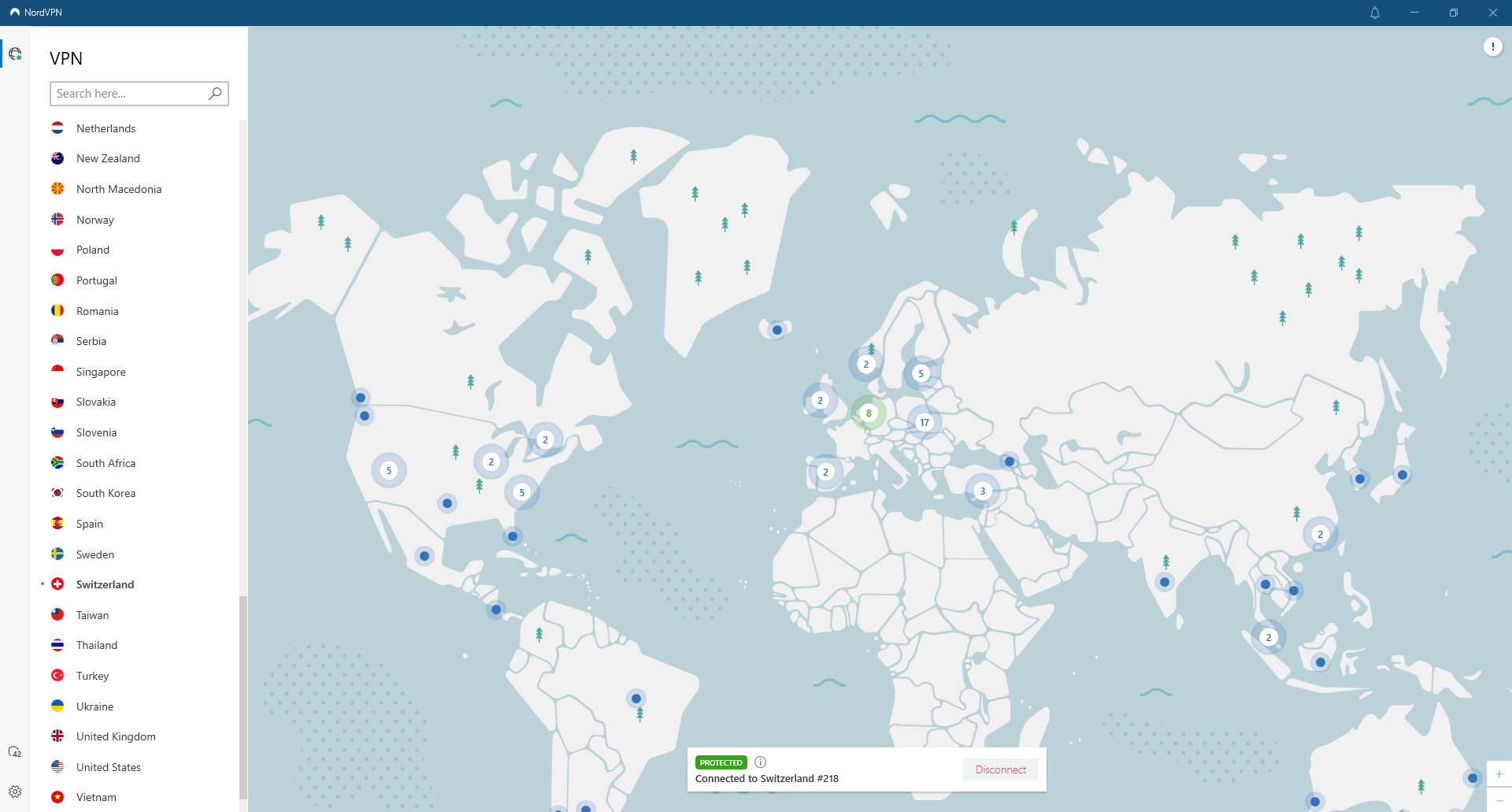Screen dimensions: 1512x812
Task: Click the green PROTECTED status badge
Action: coord(721,762)
